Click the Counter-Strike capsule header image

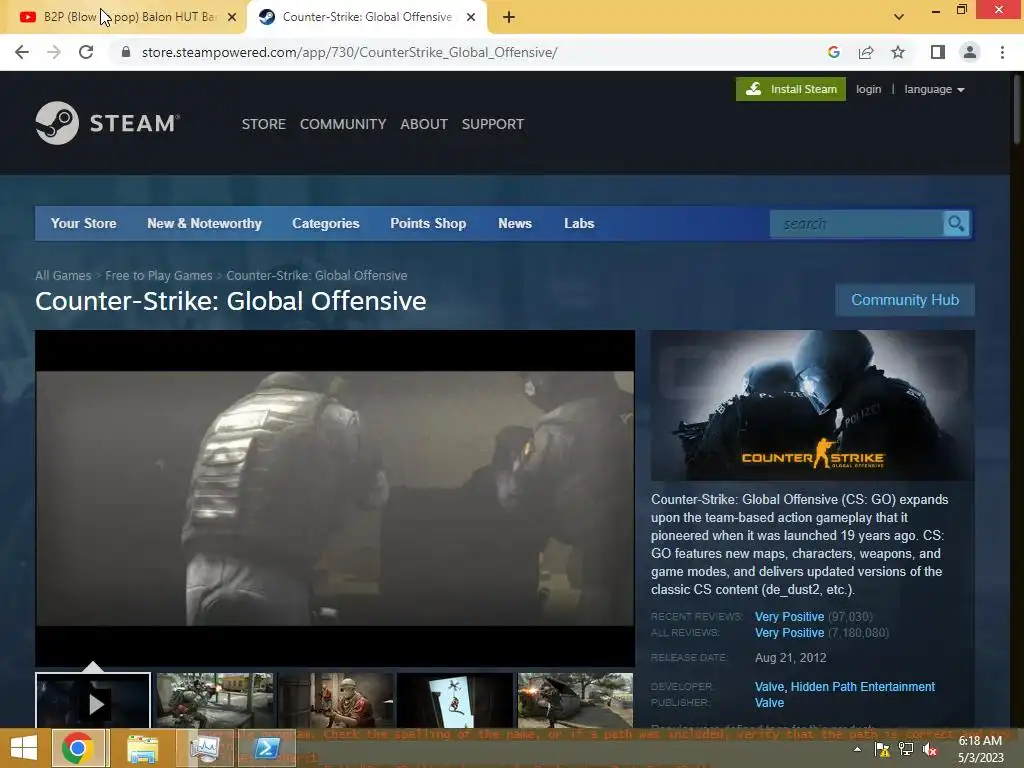coord(812,405)
